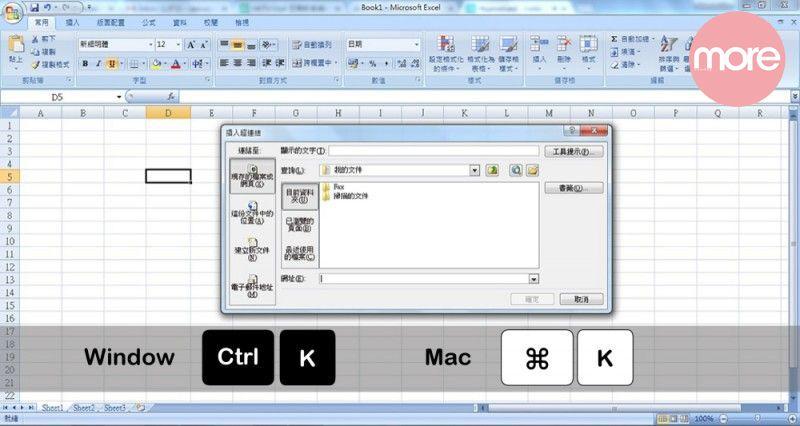Toggle underline formatting (U)

point(112,64)
